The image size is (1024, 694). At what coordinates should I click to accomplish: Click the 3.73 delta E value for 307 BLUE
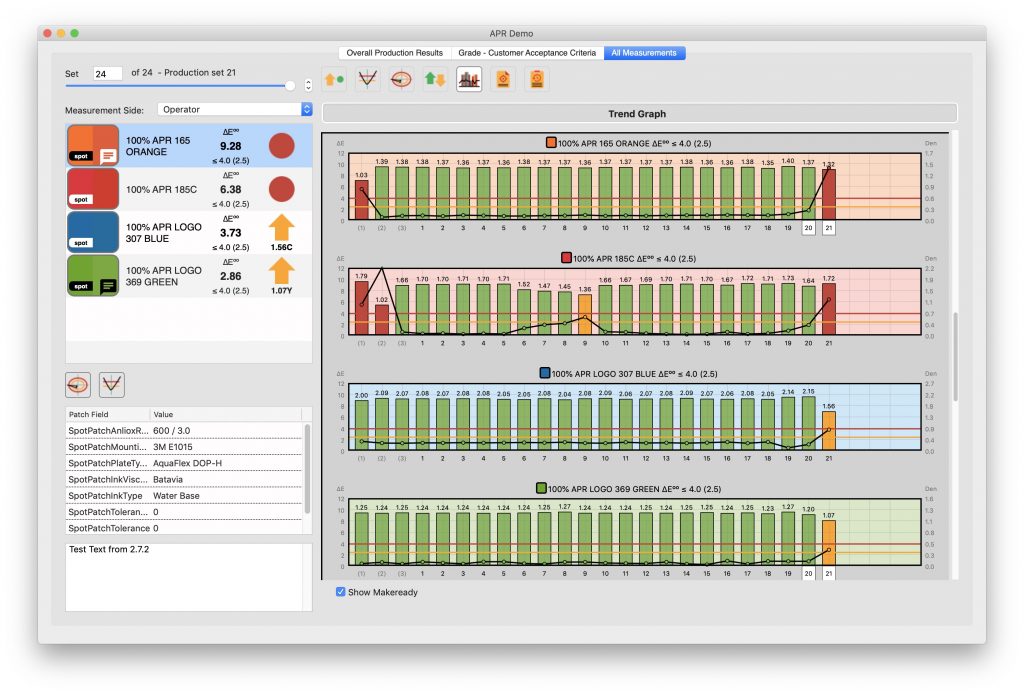tap(231, 232)
